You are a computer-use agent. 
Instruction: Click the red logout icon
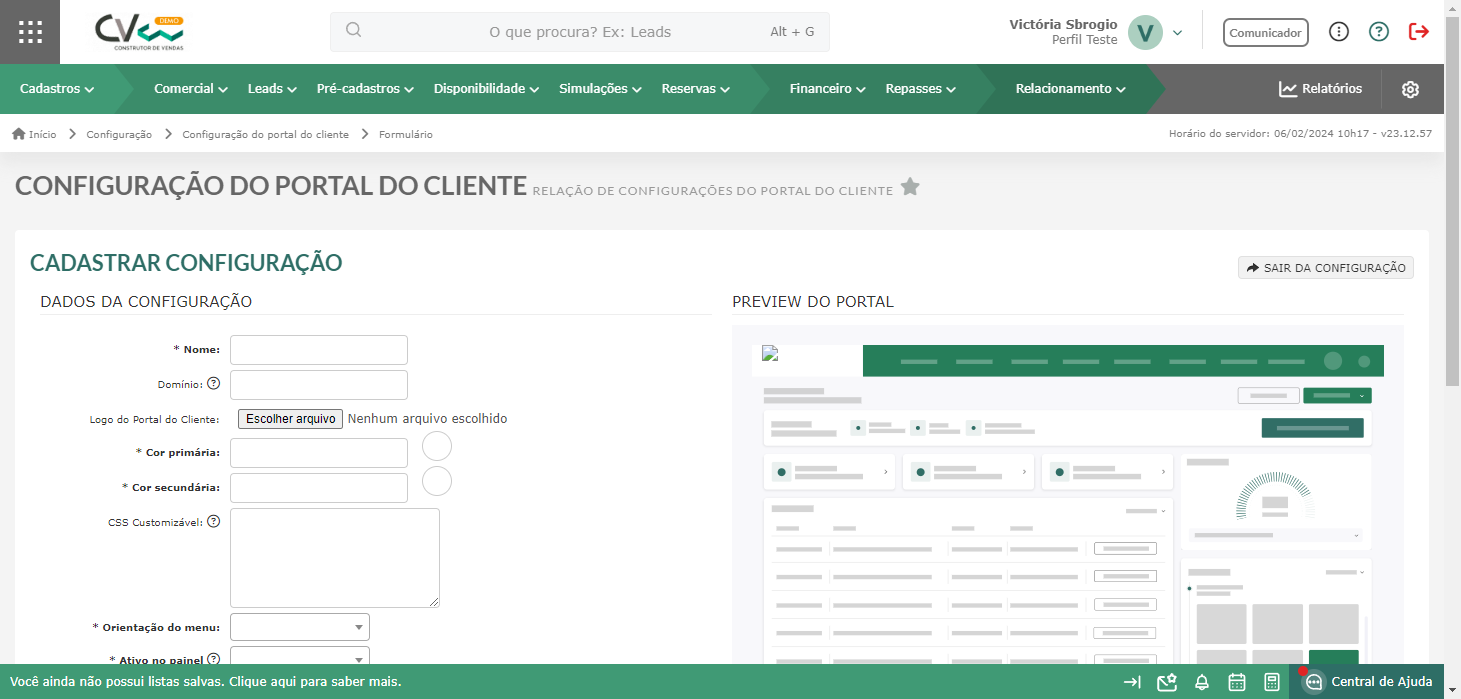point(1419,32)
